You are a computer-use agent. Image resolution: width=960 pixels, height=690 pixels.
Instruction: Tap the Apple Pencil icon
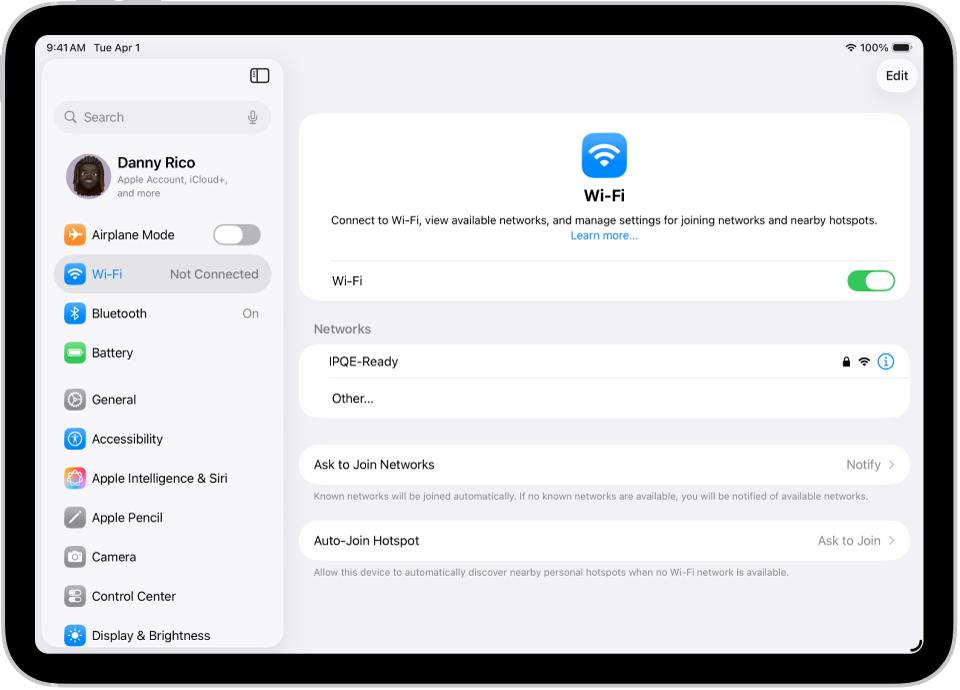click(x=75, y=517)
